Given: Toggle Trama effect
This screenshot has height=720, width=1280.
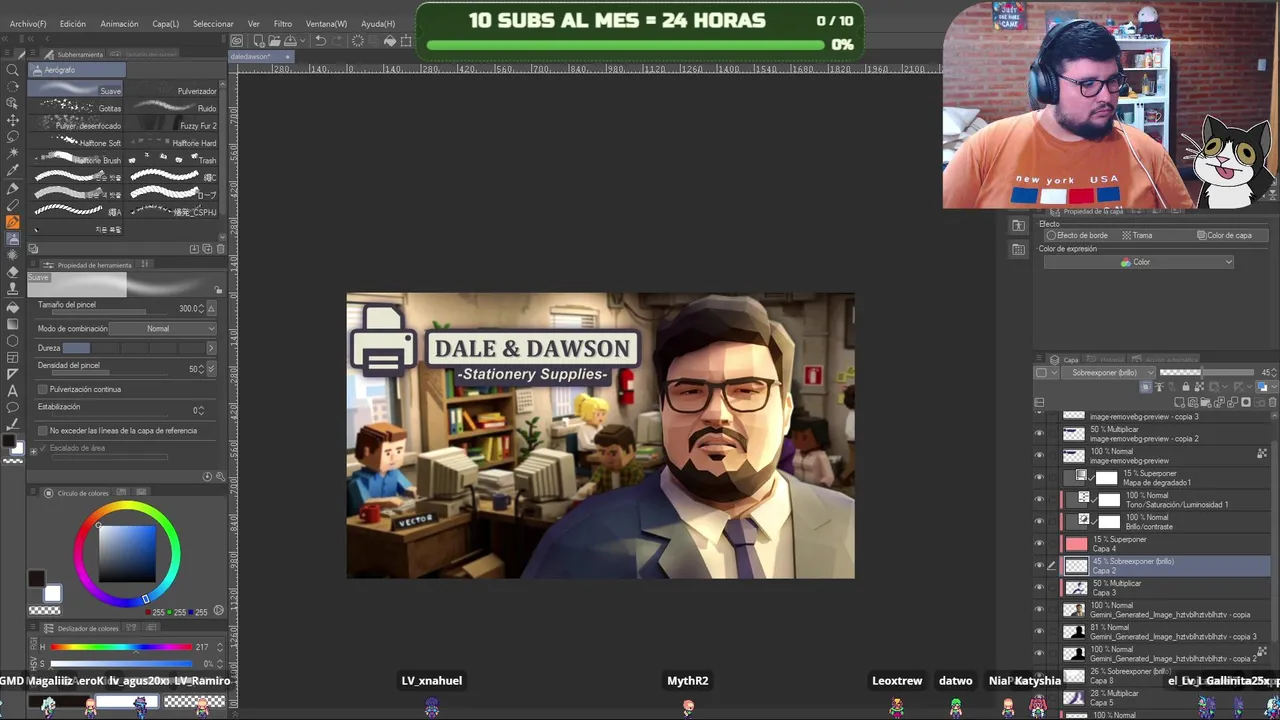Looking at the screenshot, I should [x=1137, y=235].
